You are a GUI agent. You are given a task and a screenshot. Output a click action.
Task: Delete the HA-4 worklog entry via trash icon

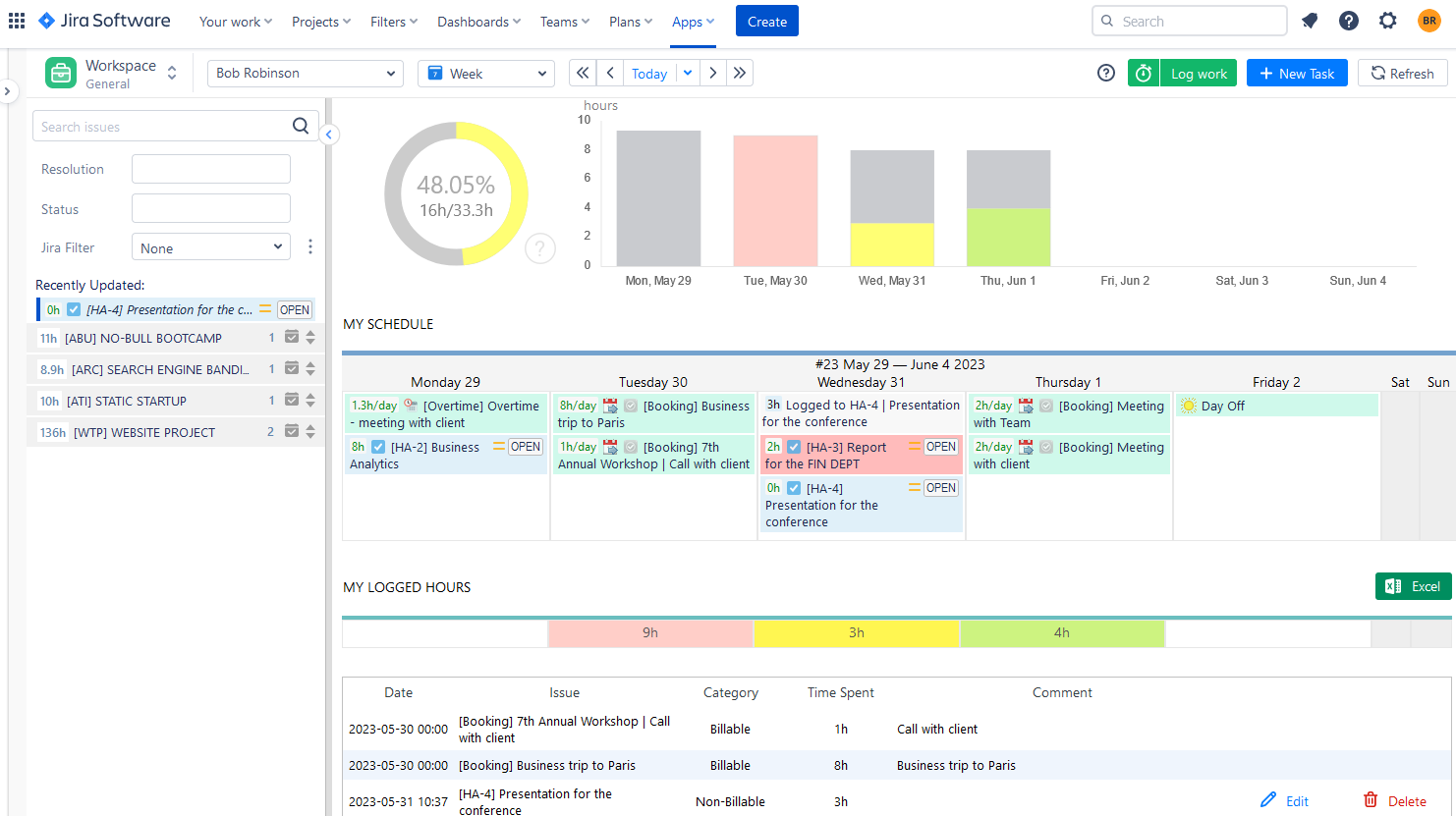[1372, 800]
